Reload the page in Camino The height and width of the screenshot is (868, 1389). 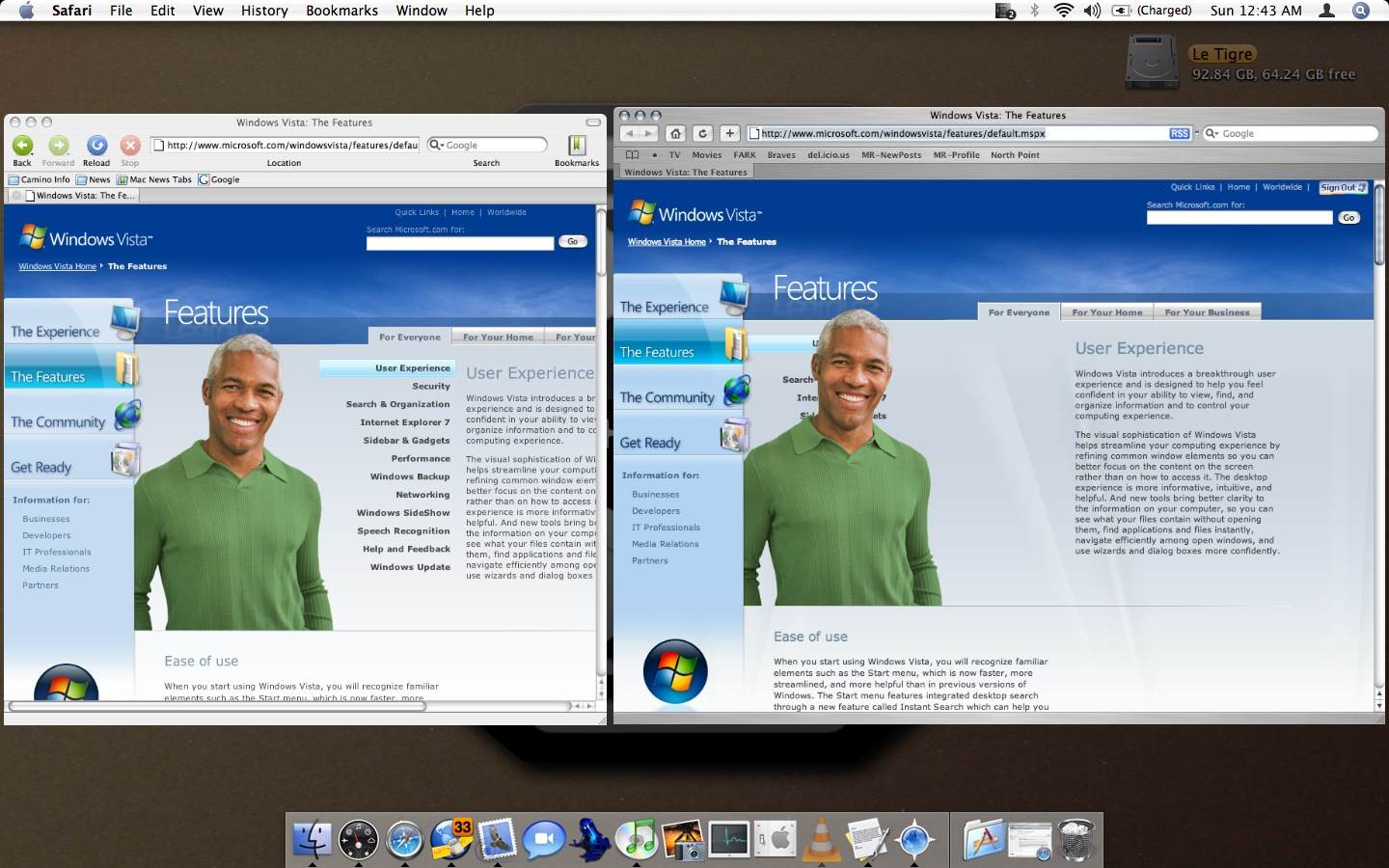96,146
